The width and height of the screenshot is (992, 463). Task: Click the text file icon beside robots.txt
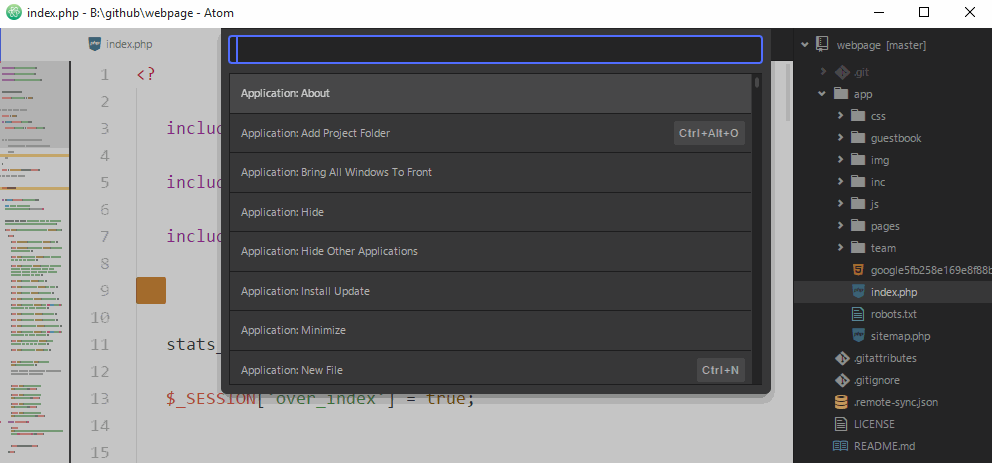tap(858, 314)
